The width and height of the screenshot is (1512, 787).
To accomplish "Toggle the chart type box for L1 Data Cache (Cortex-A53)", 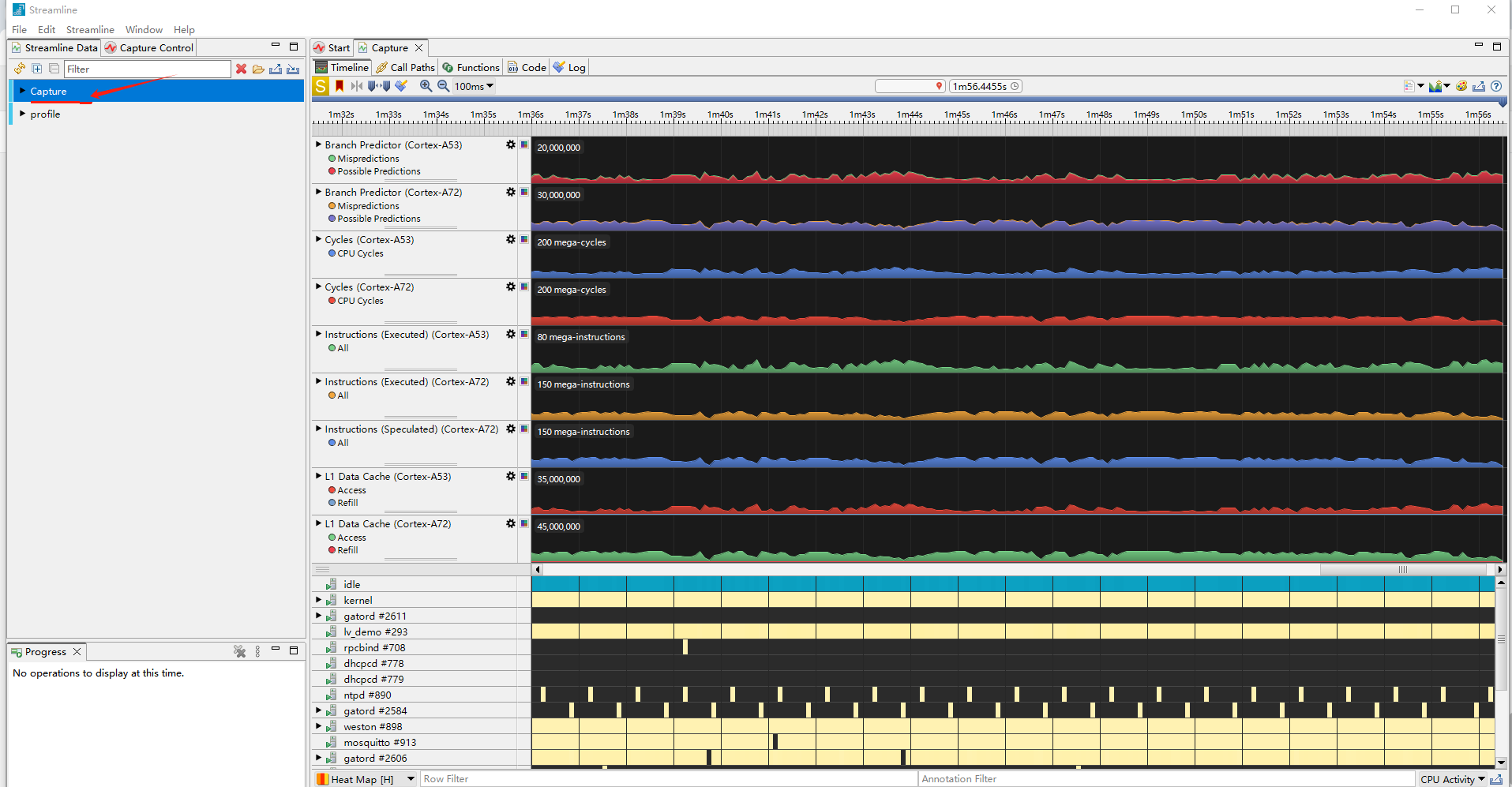I will tap(524, 476).
